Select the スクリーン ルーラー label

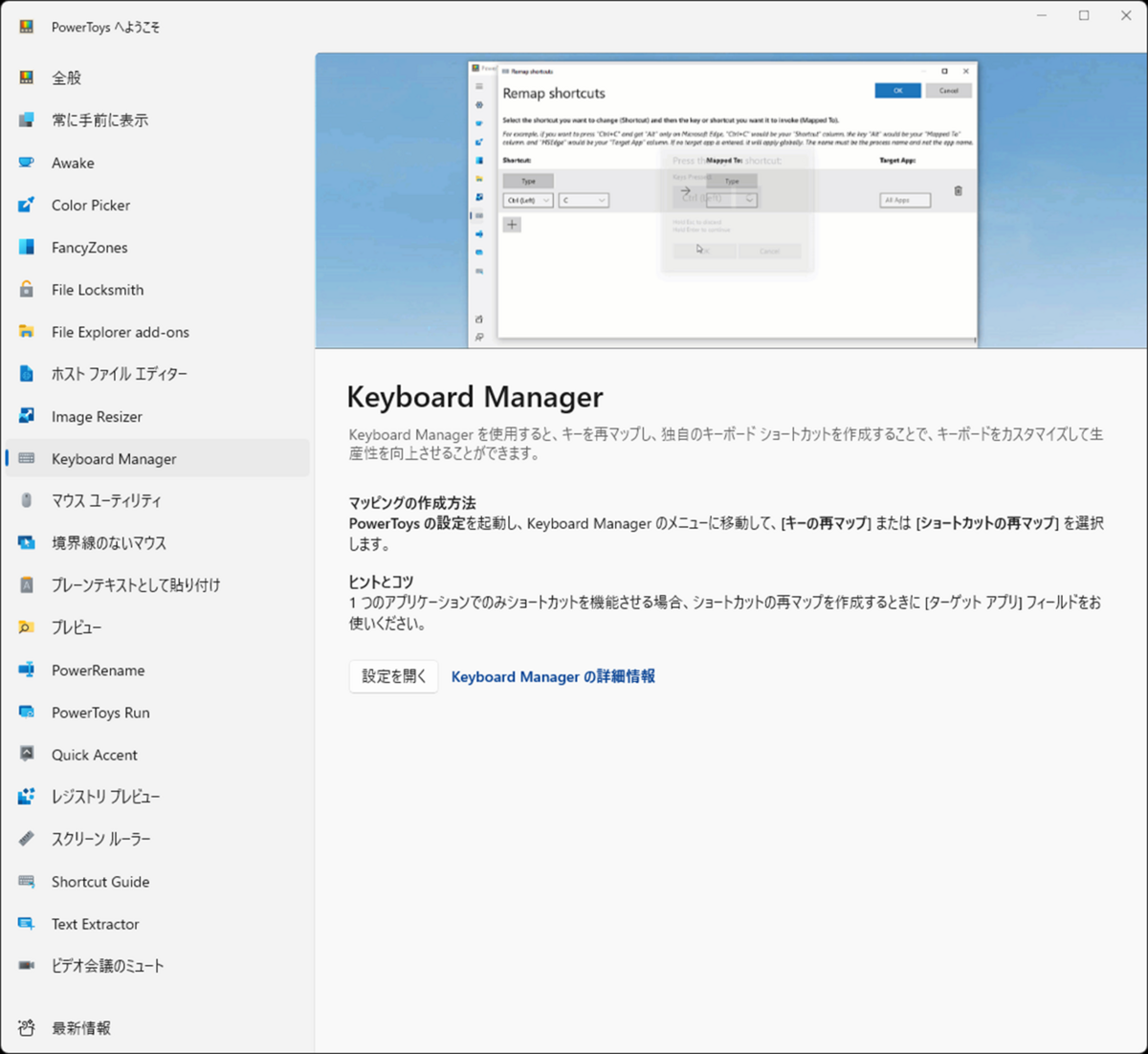tap(101, 839)
